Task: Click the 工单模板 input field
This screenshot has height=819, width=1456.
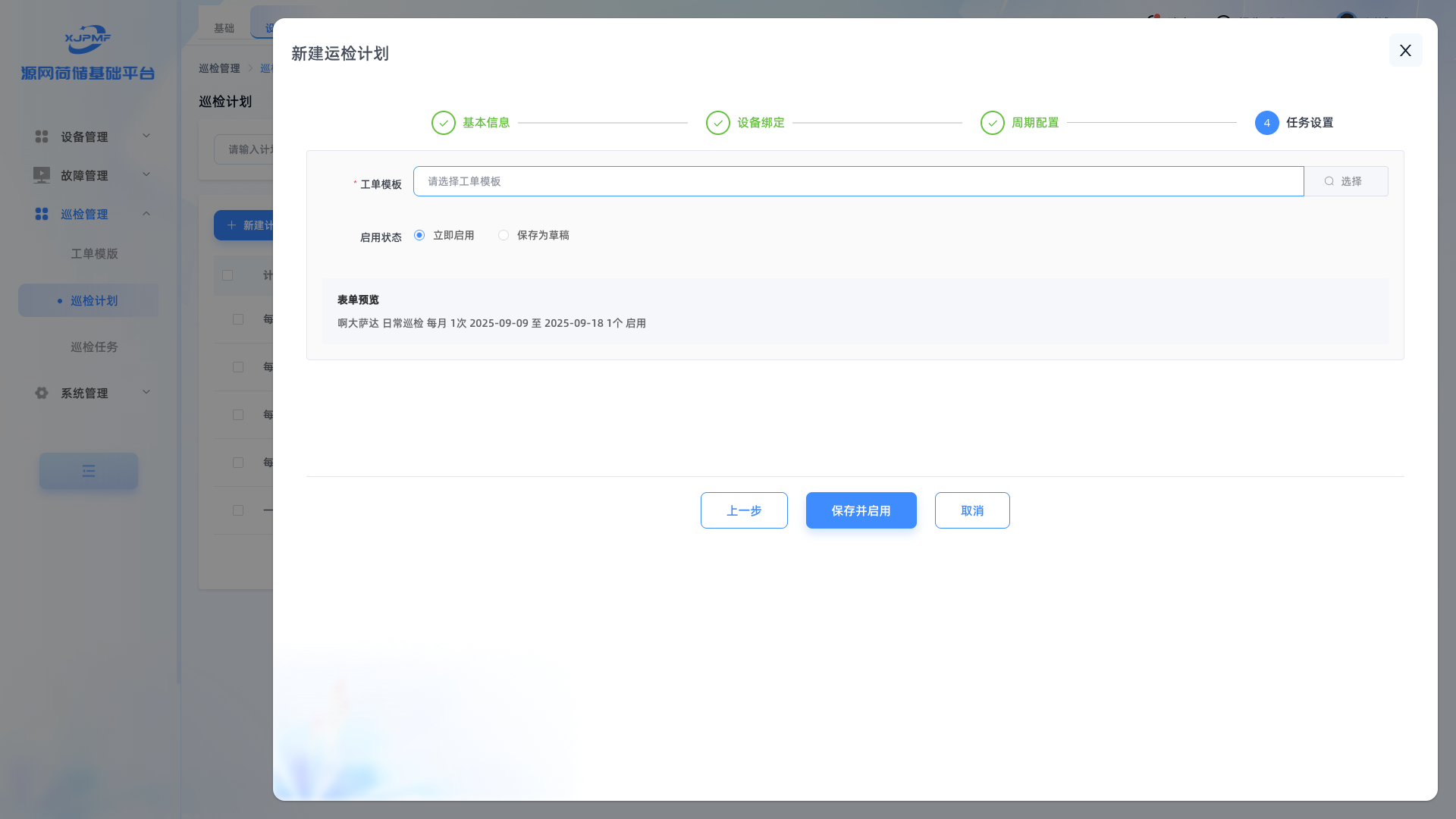Action: [x=858, y=181]
